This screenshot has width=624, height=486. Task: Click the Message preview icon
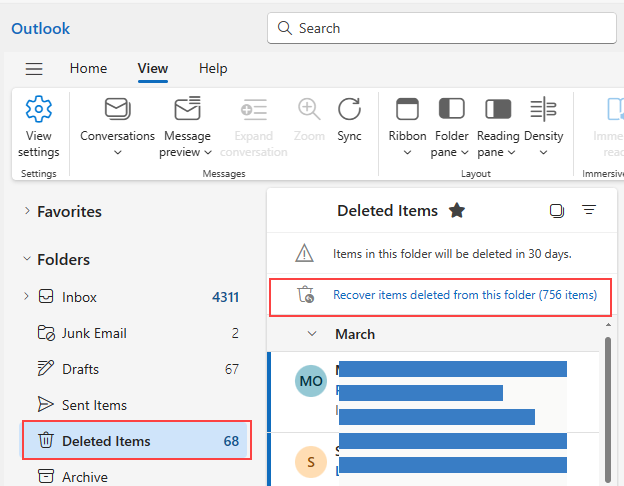187,108
